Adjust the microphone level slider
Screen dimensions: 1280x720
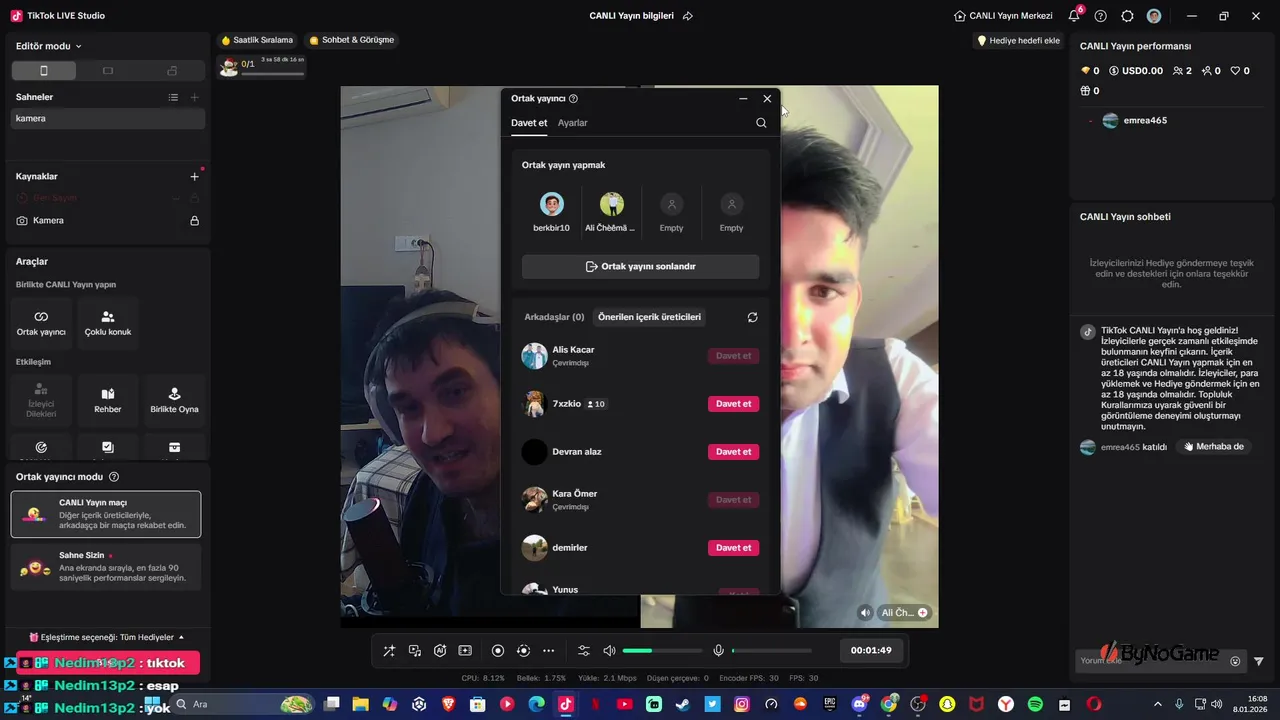[x=771, y=651]
